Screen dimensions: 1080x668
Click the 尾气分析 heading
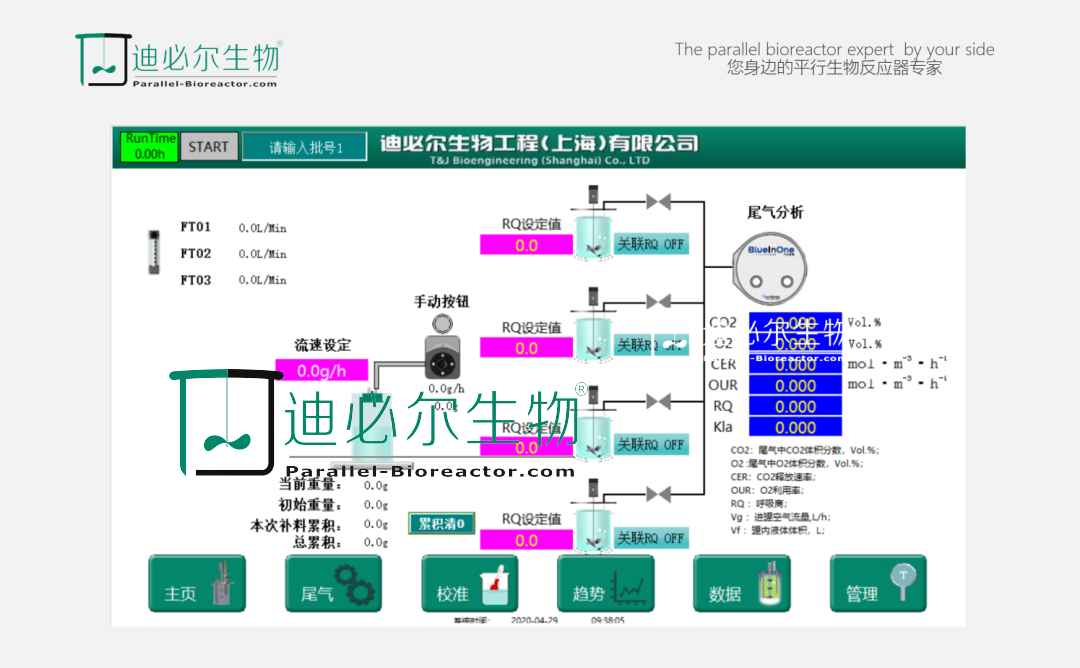point(776,212)
